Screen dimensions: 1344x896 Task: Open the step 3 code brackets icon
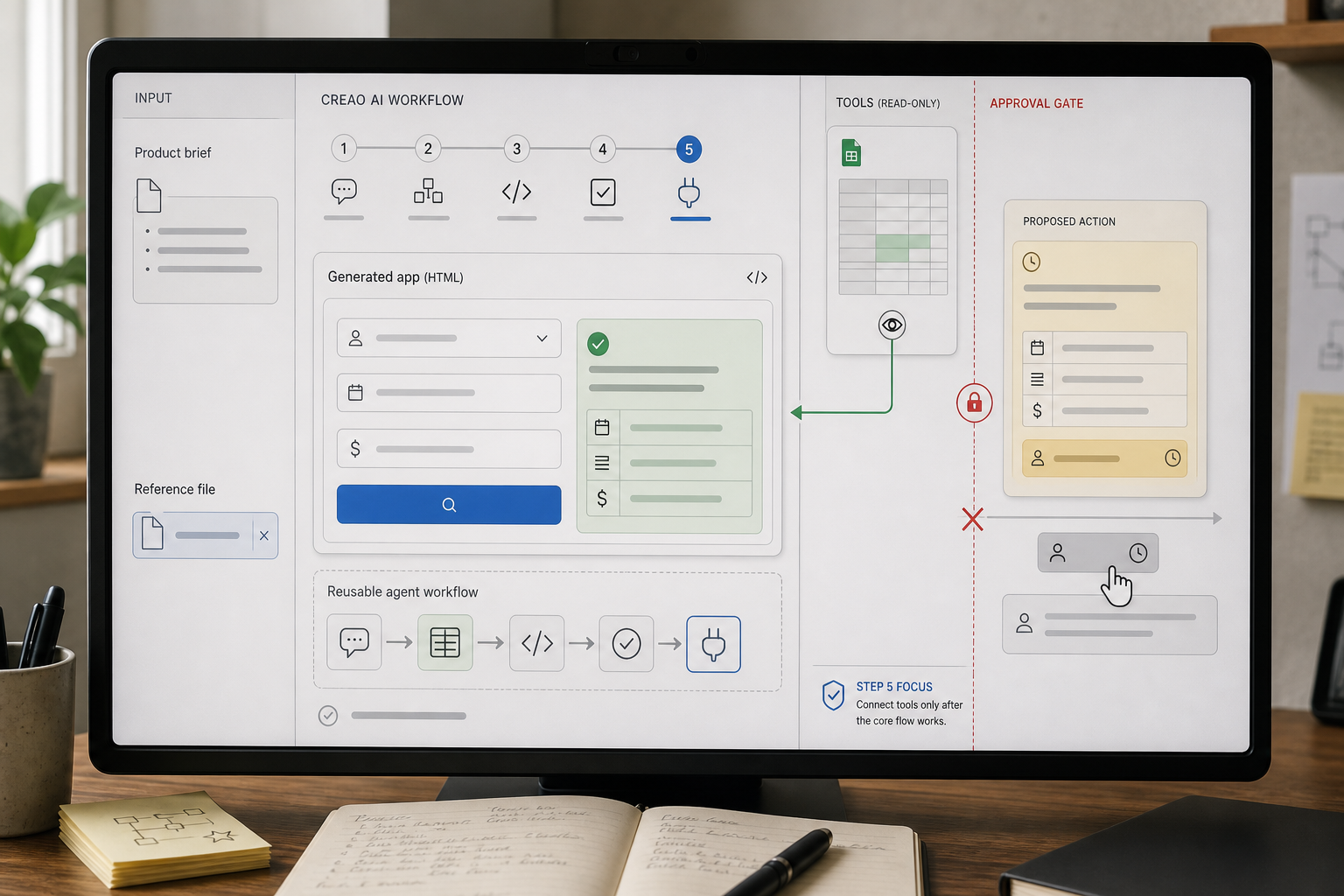tap(516, 192)
